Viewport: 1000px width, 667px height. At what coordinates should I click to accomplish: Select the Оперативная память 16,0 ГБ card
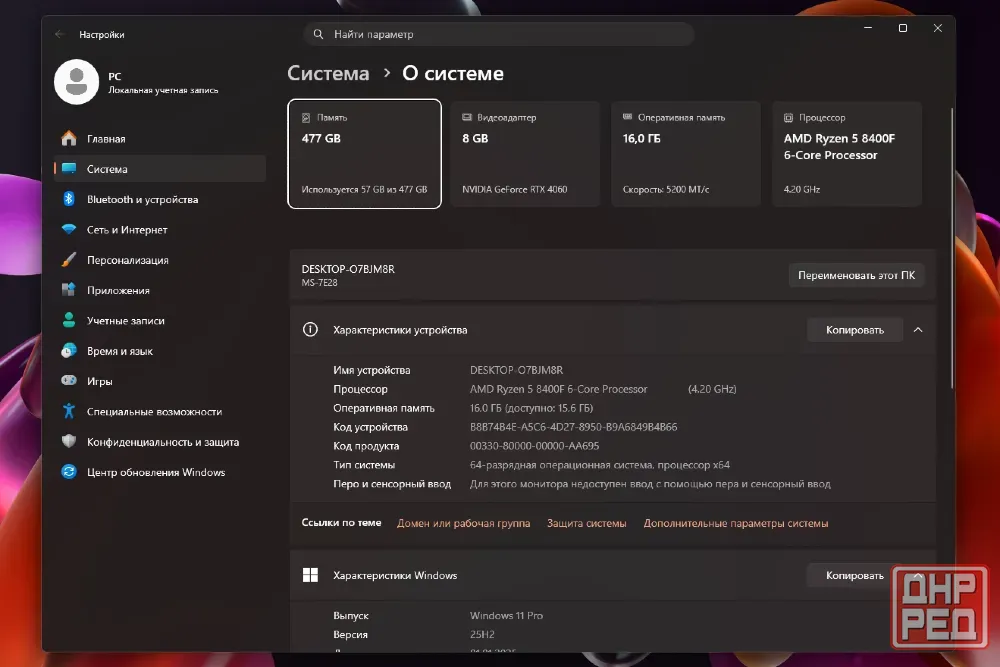686,154
